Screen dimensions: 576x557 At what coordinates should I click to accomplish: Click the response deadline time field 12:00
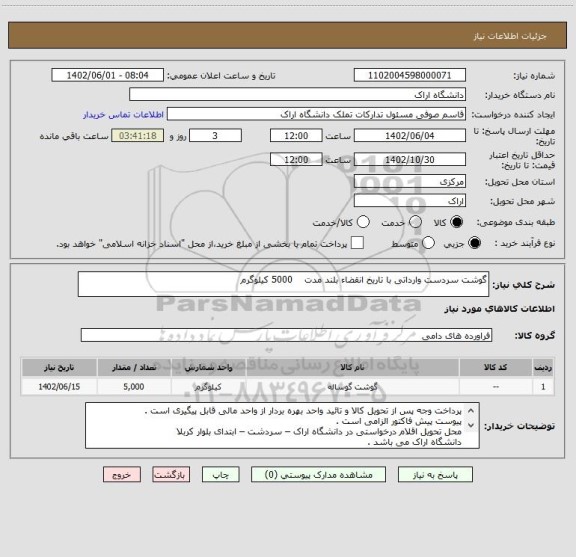296,136
